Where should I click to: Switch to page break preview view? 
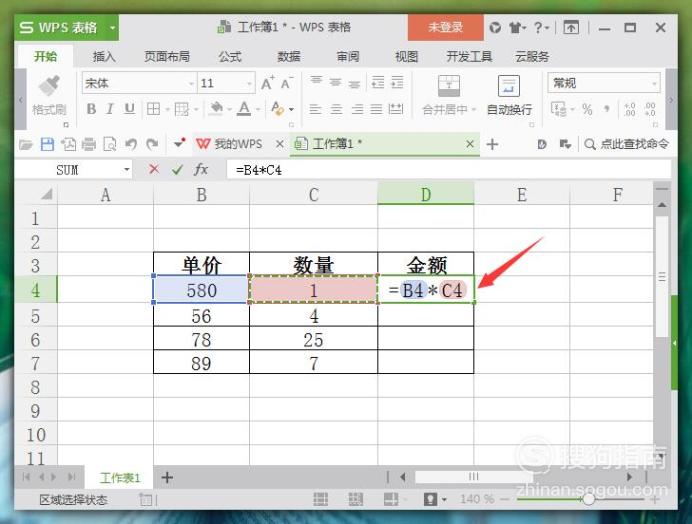(x=356, y=499)
